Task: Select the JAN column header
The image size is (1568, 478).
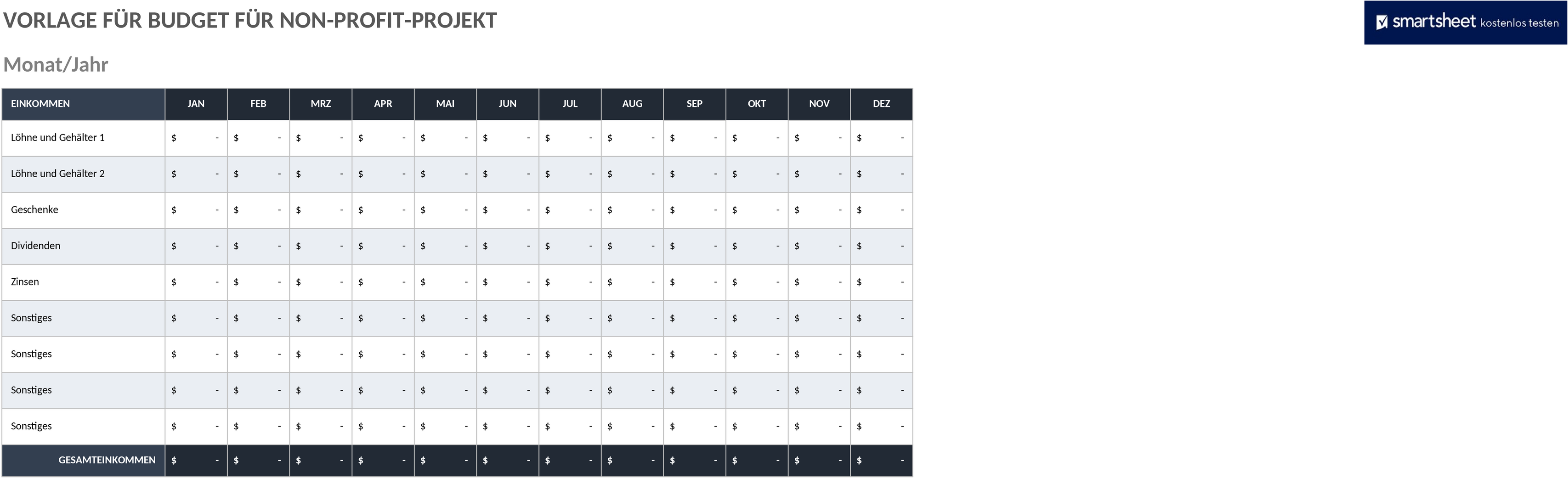Action: pyautogui.click(x=196, y=104)
